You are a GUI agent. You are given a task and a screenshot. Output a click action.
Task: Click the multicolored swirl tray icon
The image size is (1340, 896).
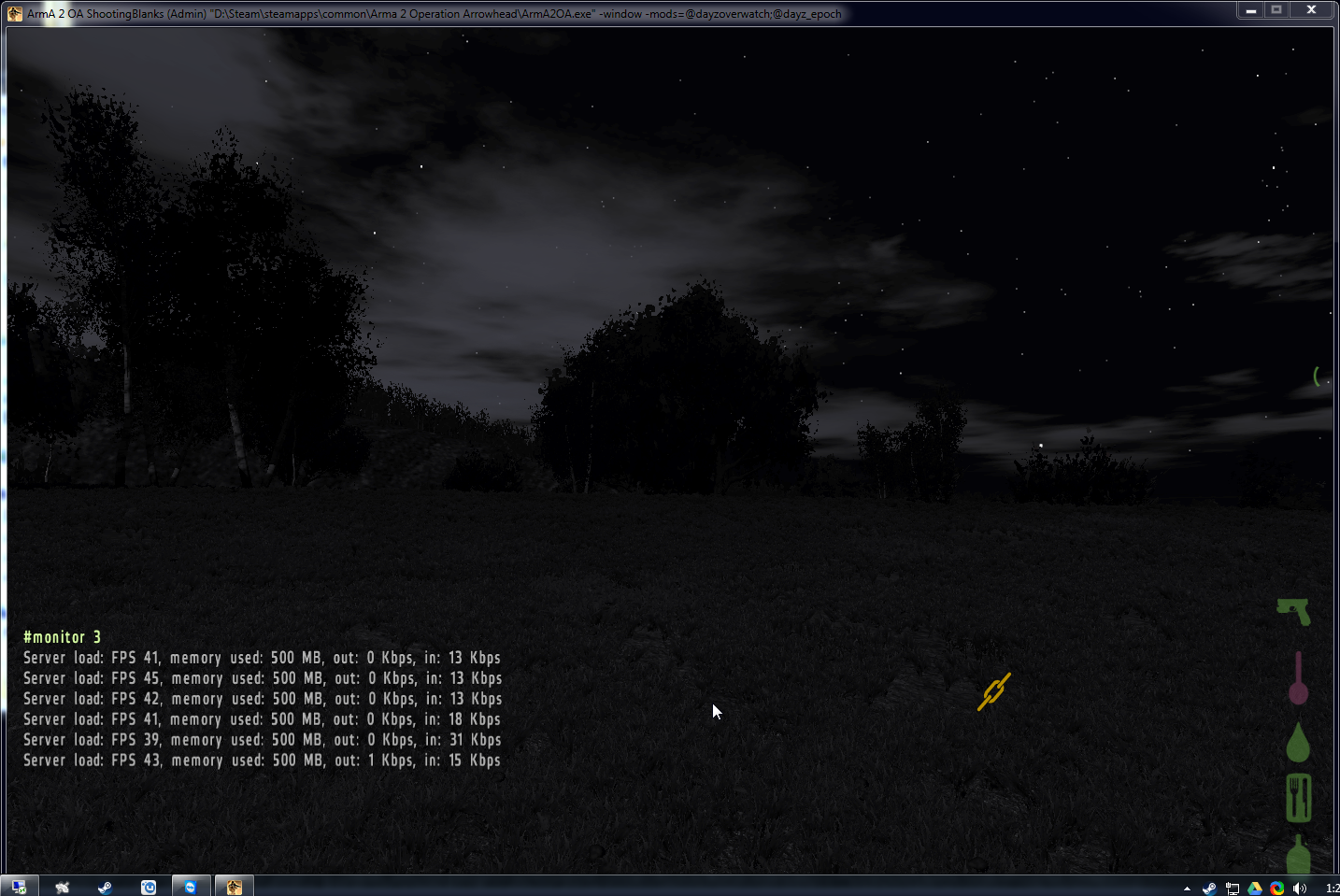1276,889
